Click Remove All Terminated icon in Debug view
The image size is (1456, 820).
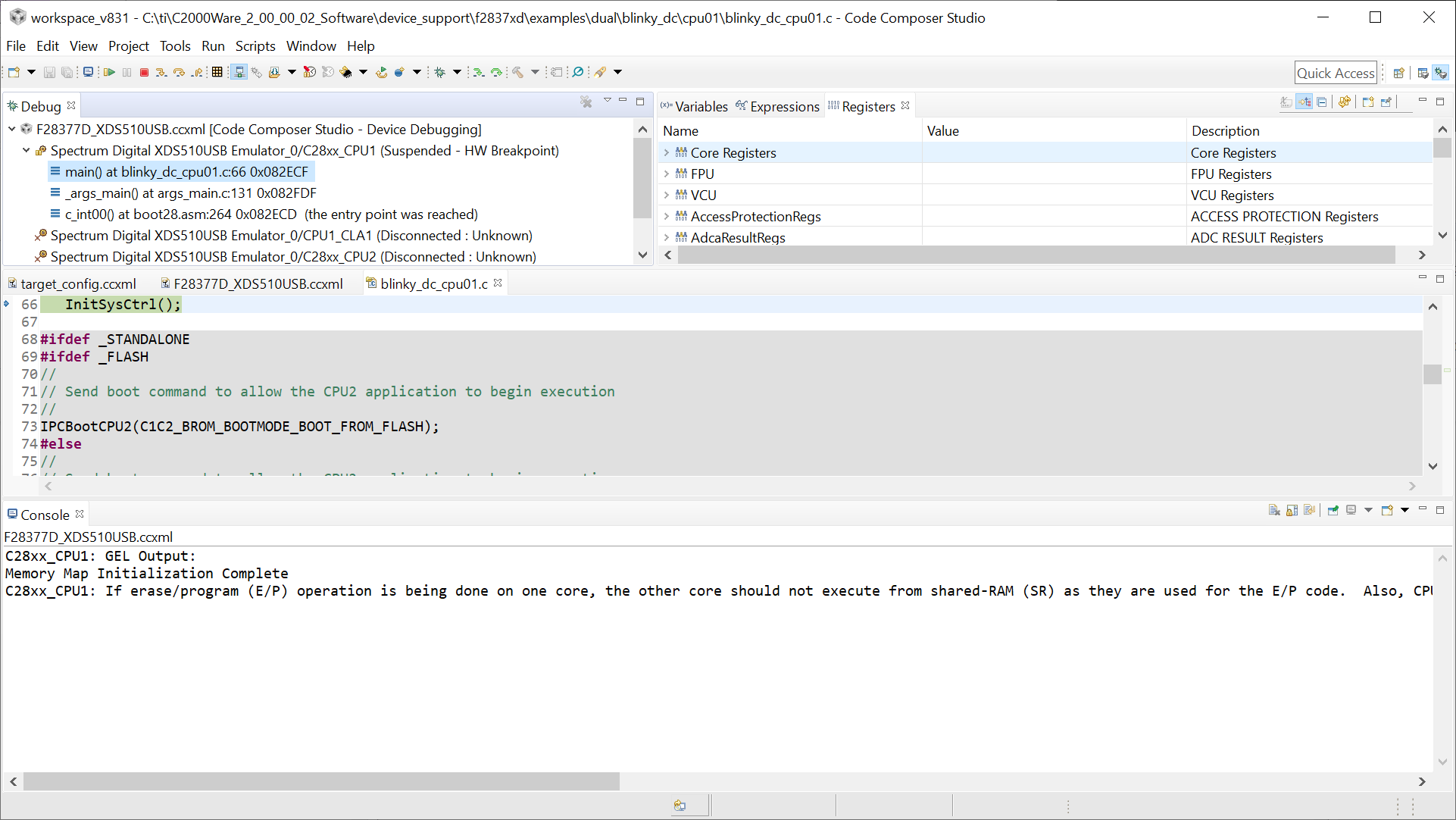[586, 102]
